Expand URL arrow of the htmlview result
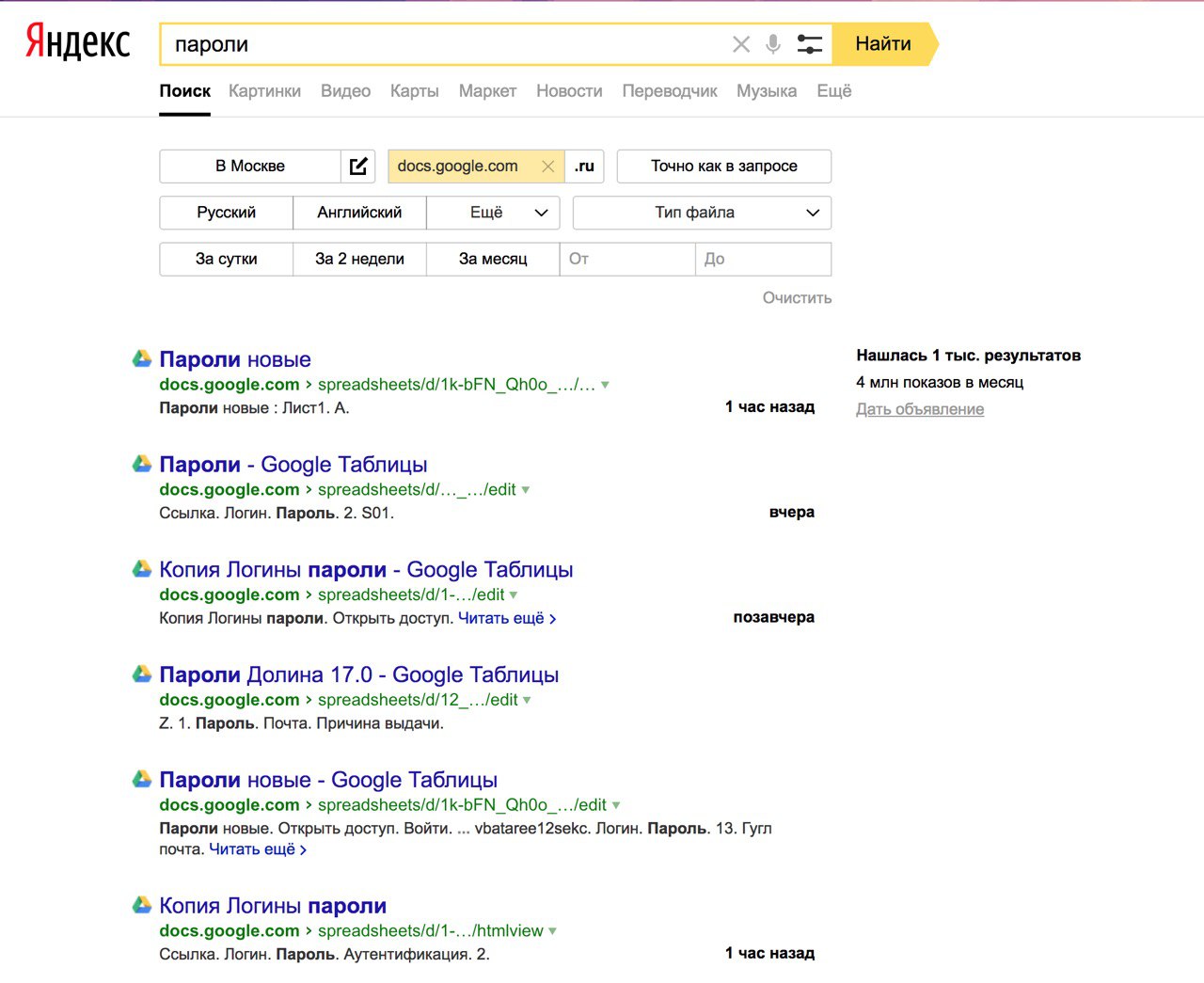The width and height of the screenshot is (1204, 983). tap(552, 931)
